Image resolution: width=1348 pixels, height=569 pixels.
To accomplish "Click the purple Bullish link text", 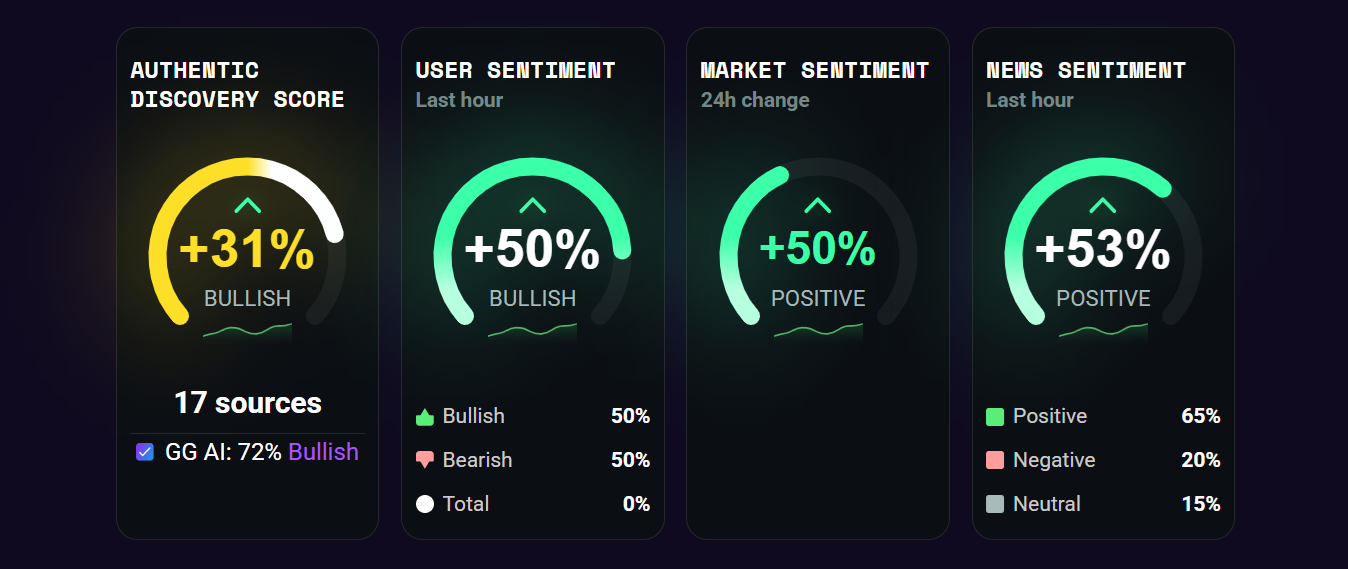I will [323, 452].
